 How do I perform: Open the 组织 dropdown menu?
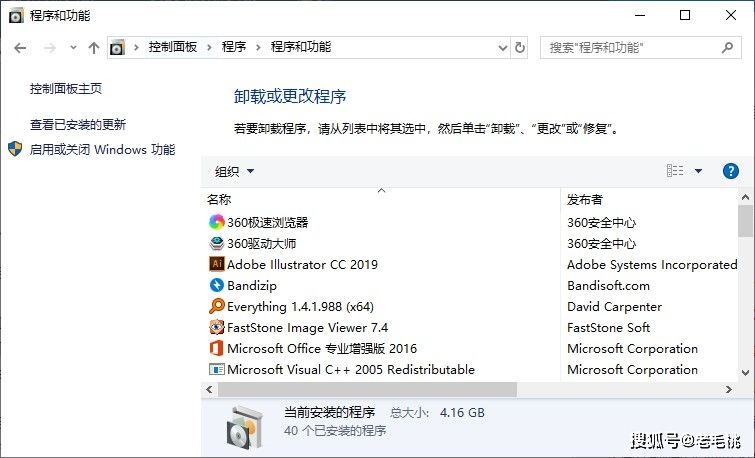[x=234, y=171]
